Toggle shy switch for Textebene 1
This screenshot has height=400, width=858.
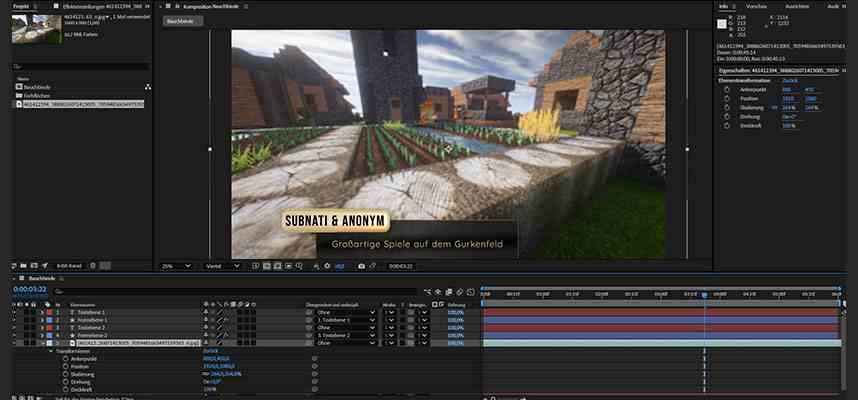pos(206,312)
